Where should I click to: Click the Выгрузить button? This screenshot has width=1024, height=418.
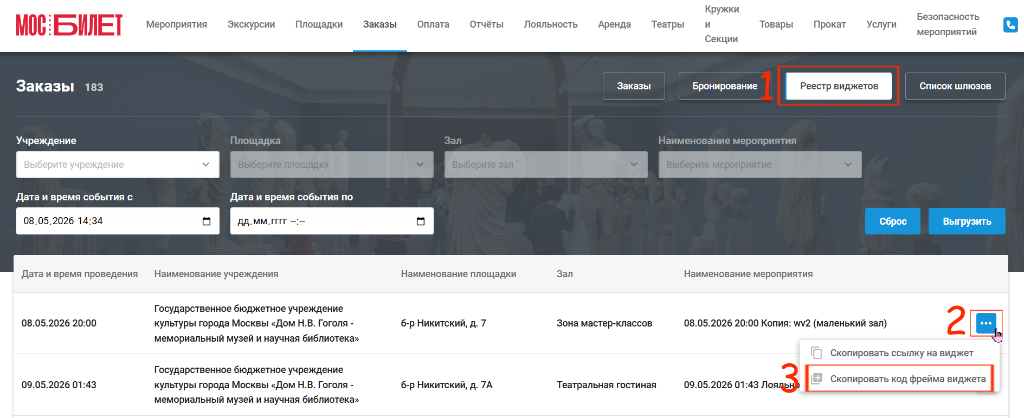(968, 221)
